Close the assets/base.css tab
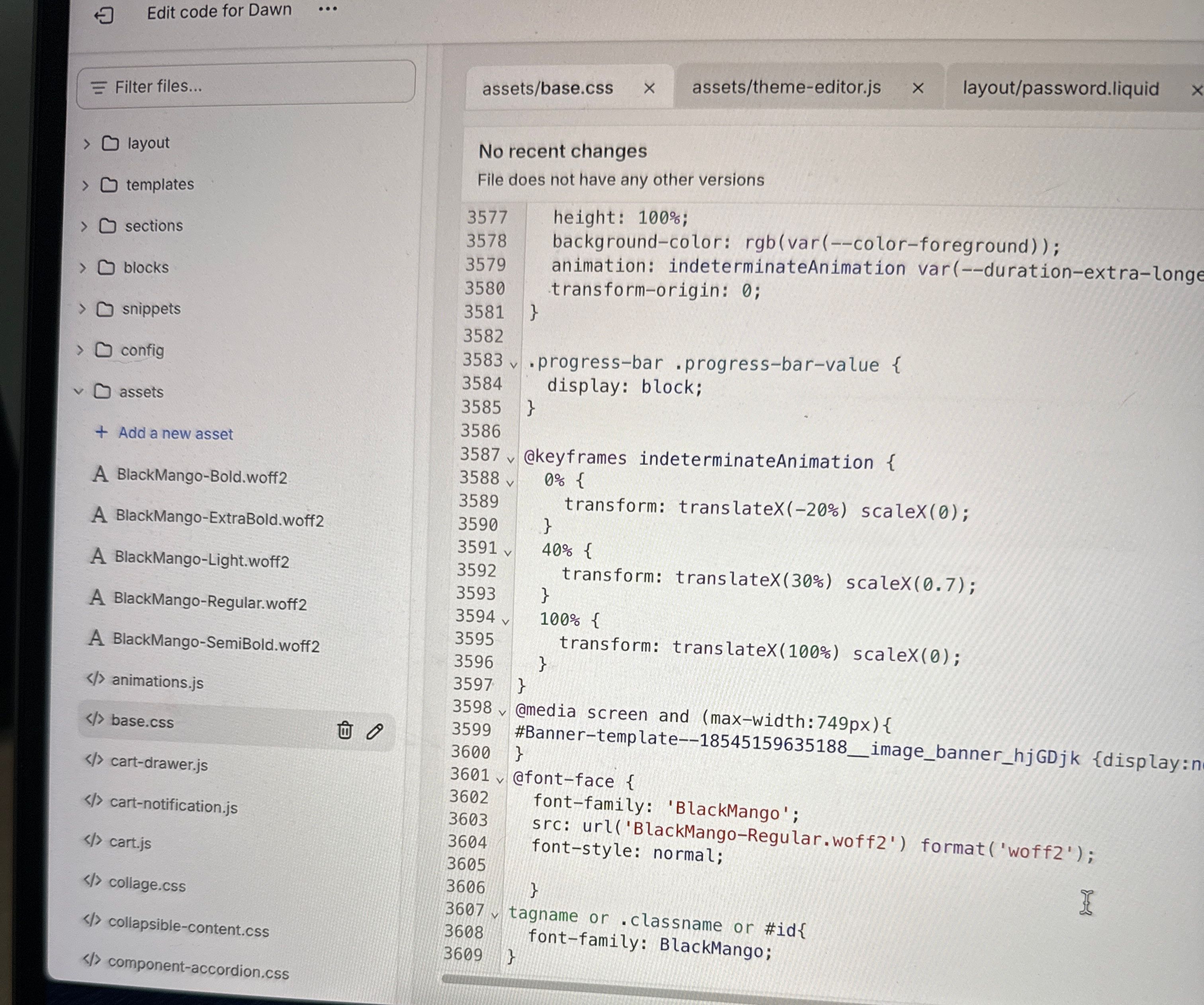 pos(649,88)
